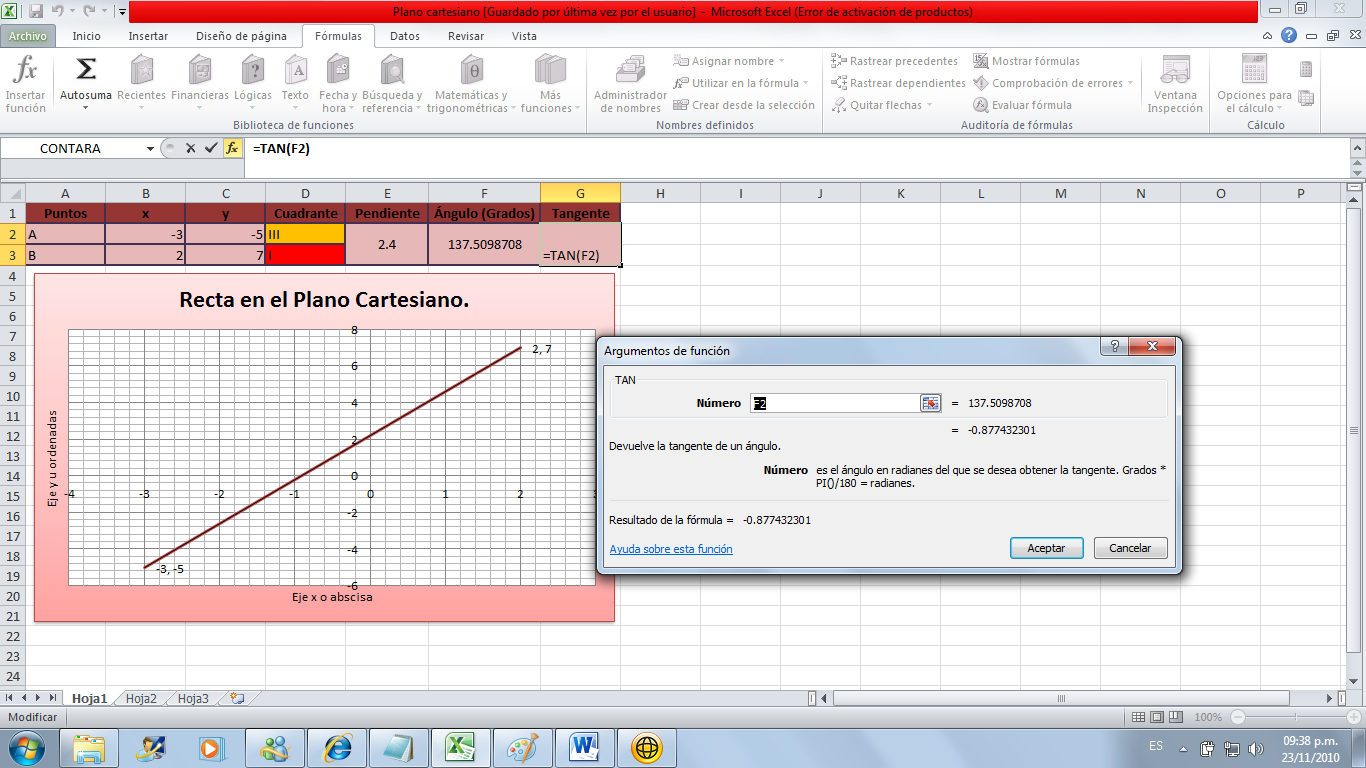The image size is (1366, 768).
Task: Open the Insertar función dialog
Action: pos(25,85)
